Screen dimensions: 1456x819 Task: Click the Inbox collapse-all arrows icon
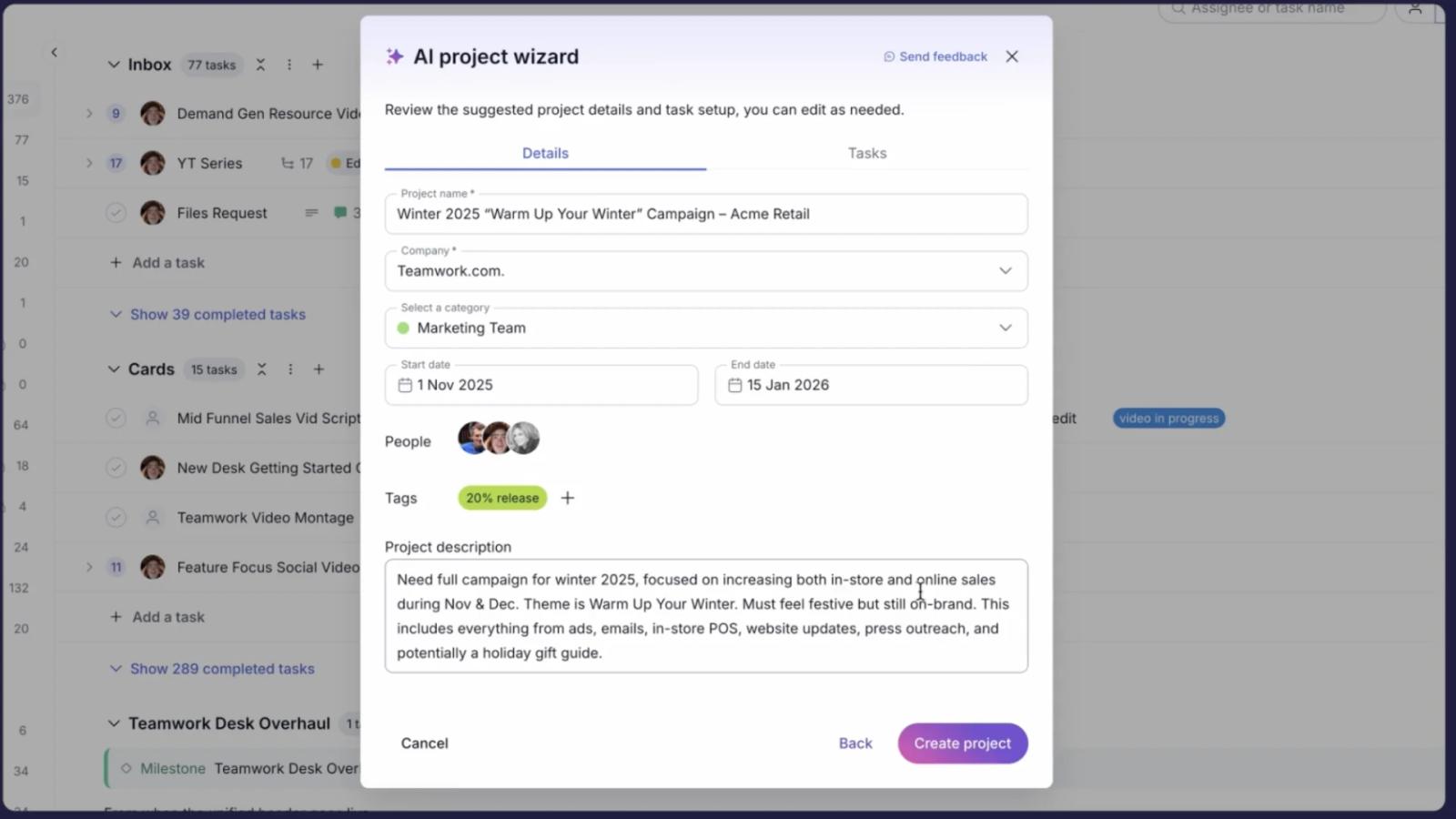pos(260,65)
